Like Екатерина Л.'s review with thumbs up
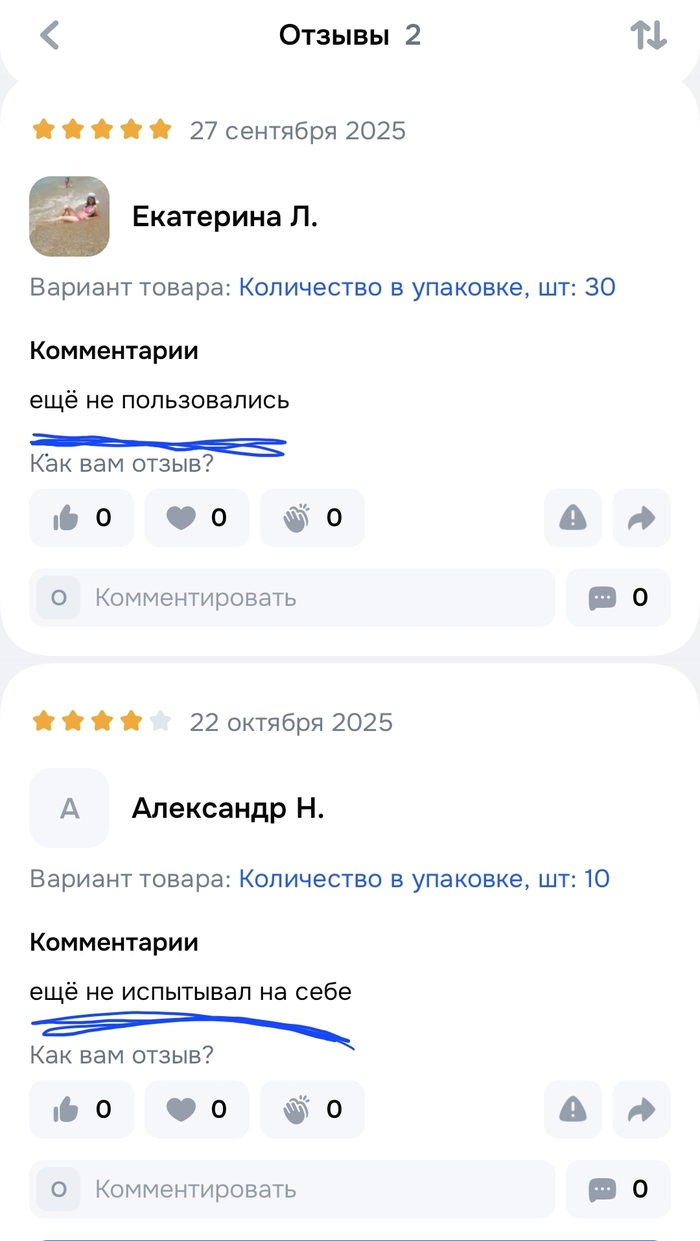The height and width of the screenshot is (1241, 700). tap(81, 518)
